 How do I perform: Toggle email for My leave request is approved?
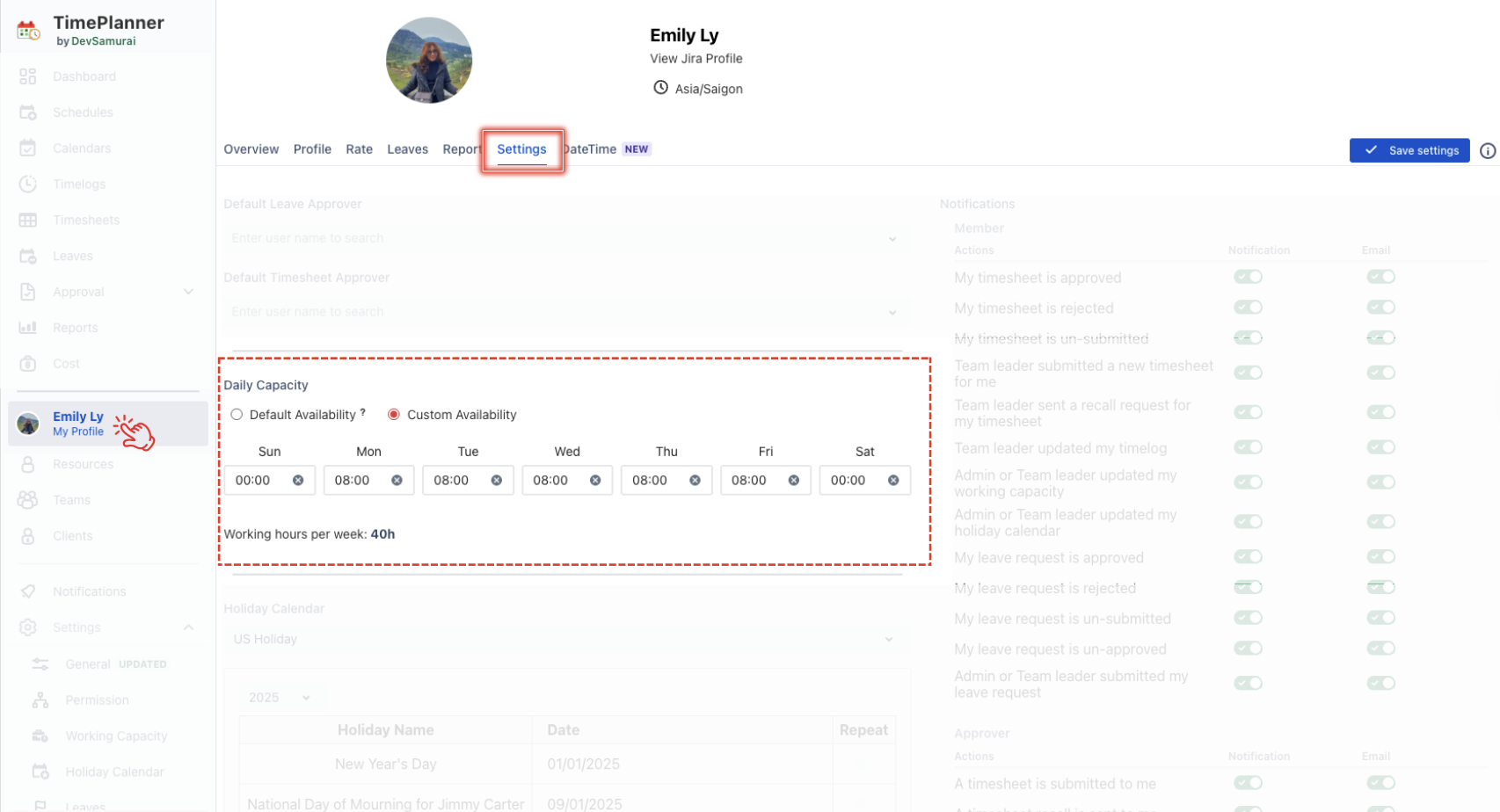[1380, 557]
